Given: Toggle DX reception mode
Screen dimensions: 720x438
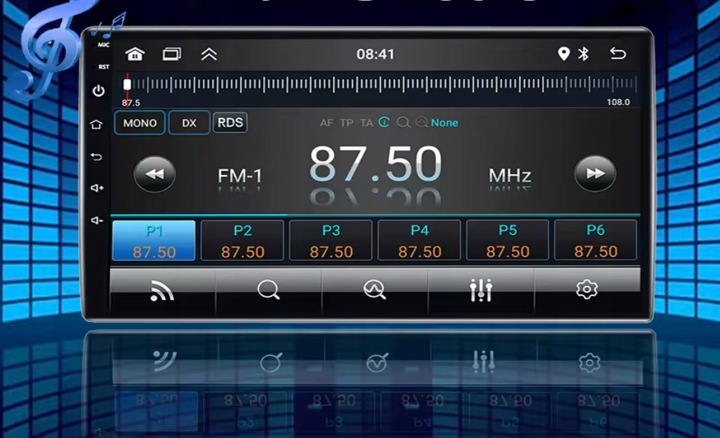Looking at the screenshot, I should pyautogui.click(x=189, y=123).
